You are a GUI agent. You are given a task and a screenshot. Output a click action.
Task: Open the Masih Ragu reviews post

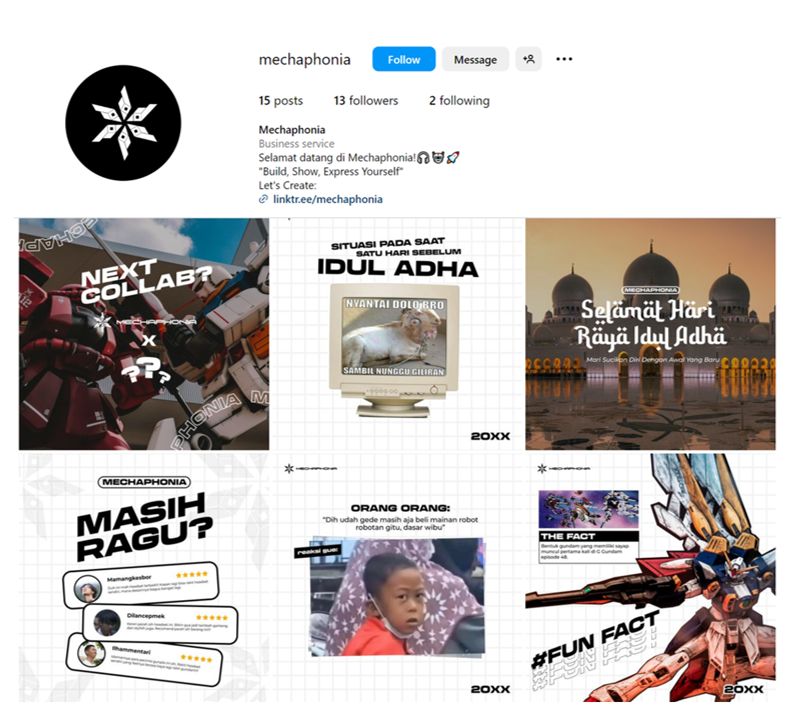tap(144, 577)
